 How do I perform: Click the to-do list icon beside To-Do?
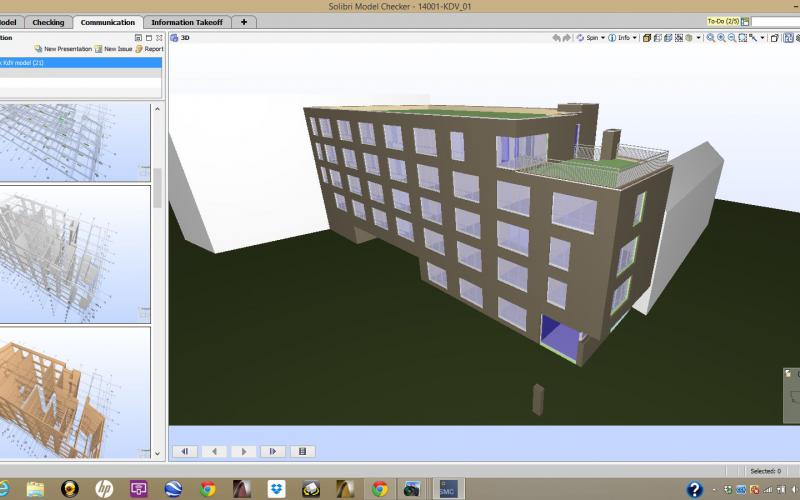745,21
